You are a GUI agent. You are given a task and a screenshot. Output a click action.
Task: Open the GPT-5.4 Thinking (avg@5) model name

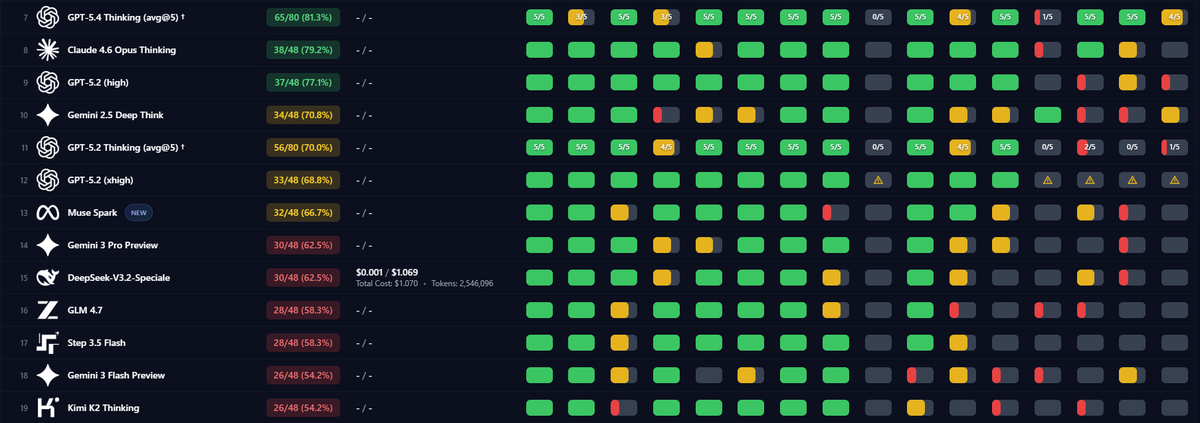(126, 17)
